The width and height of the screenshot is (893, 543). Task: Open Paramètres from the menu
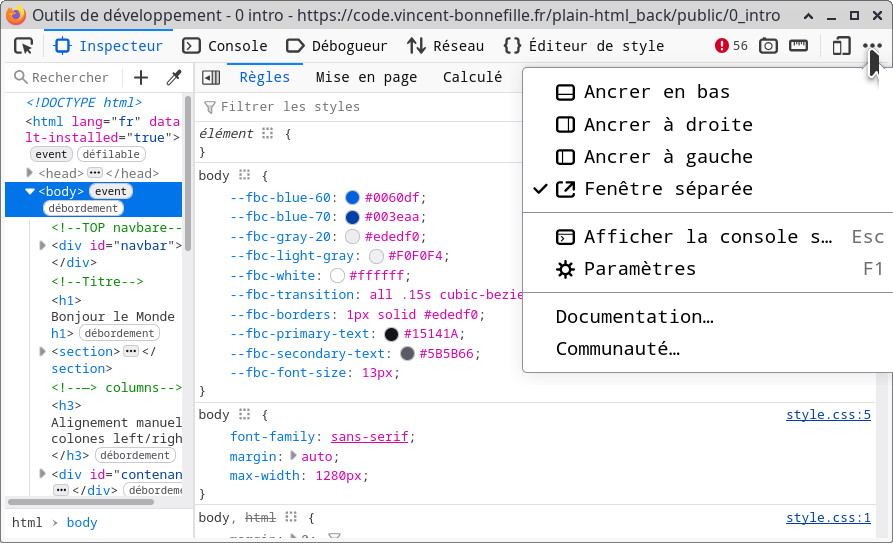click(639, 269)
